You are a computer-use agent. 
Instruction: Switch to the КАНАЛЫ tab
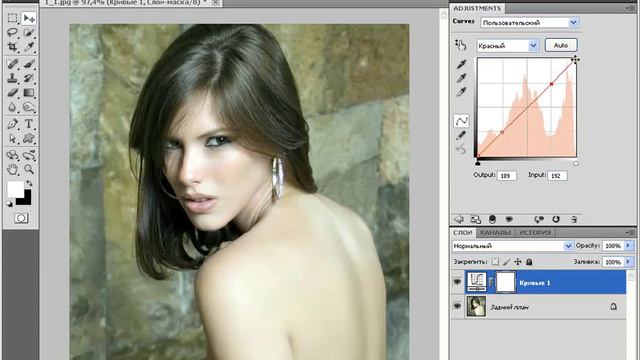(x=495, y=232)
